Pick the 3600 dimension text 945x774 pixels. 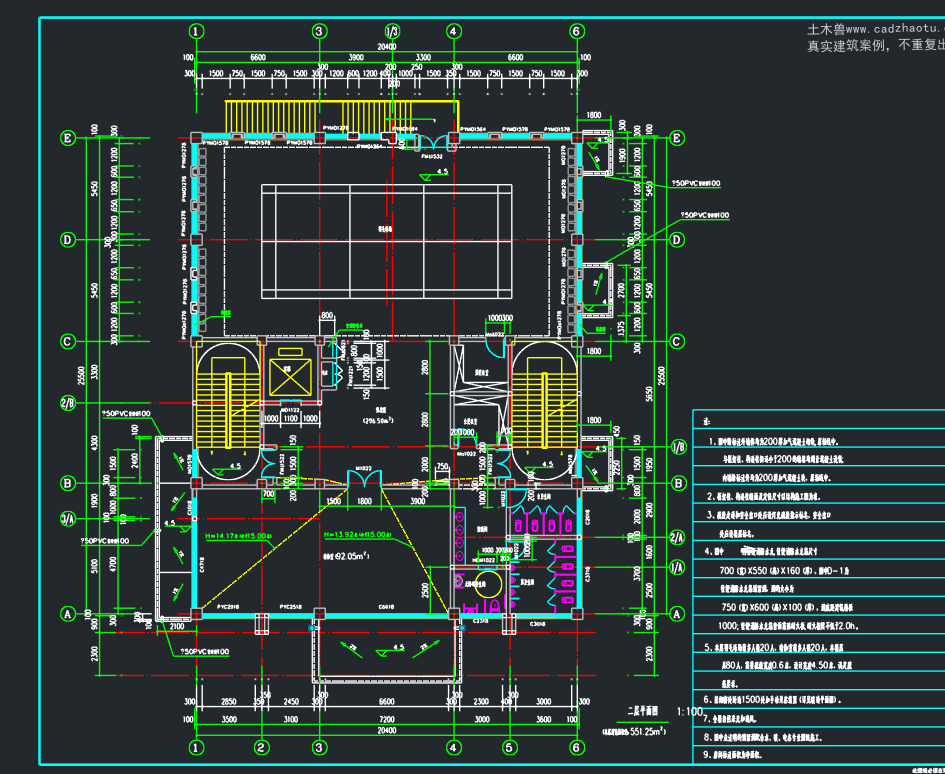544,719
